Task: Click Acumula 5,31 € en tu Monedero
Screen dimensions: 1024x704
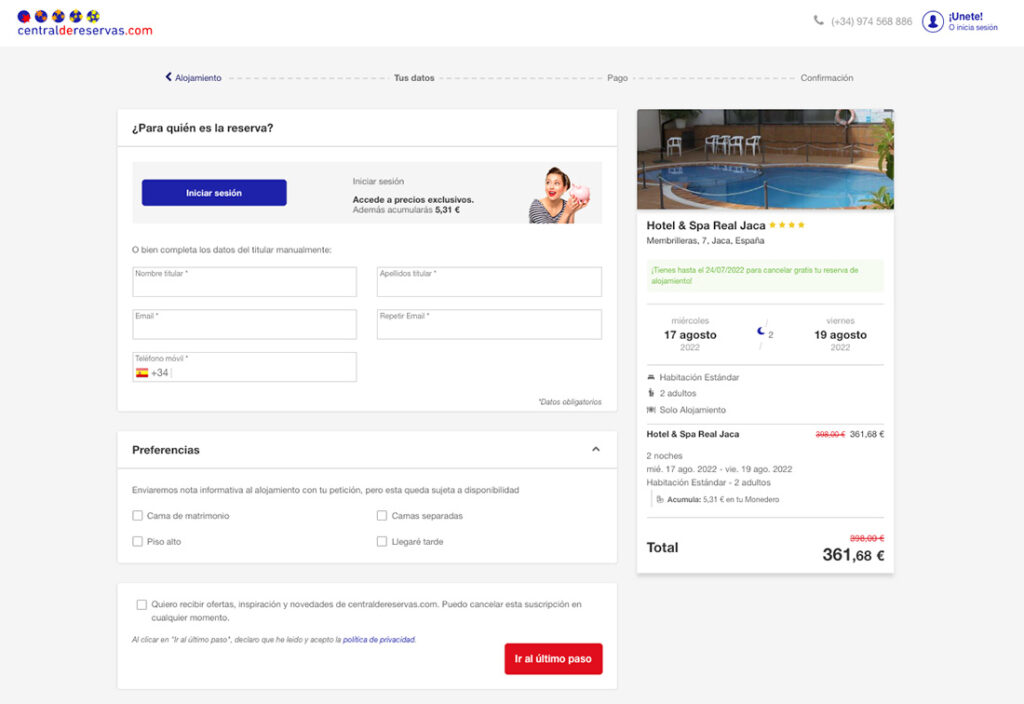Action: (x=723, y=500)
